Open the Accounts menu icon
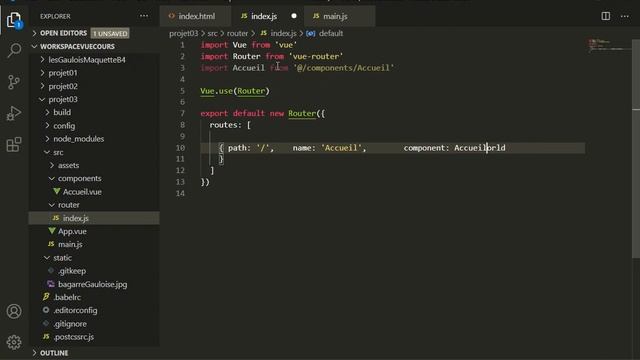 coord(14,311)
